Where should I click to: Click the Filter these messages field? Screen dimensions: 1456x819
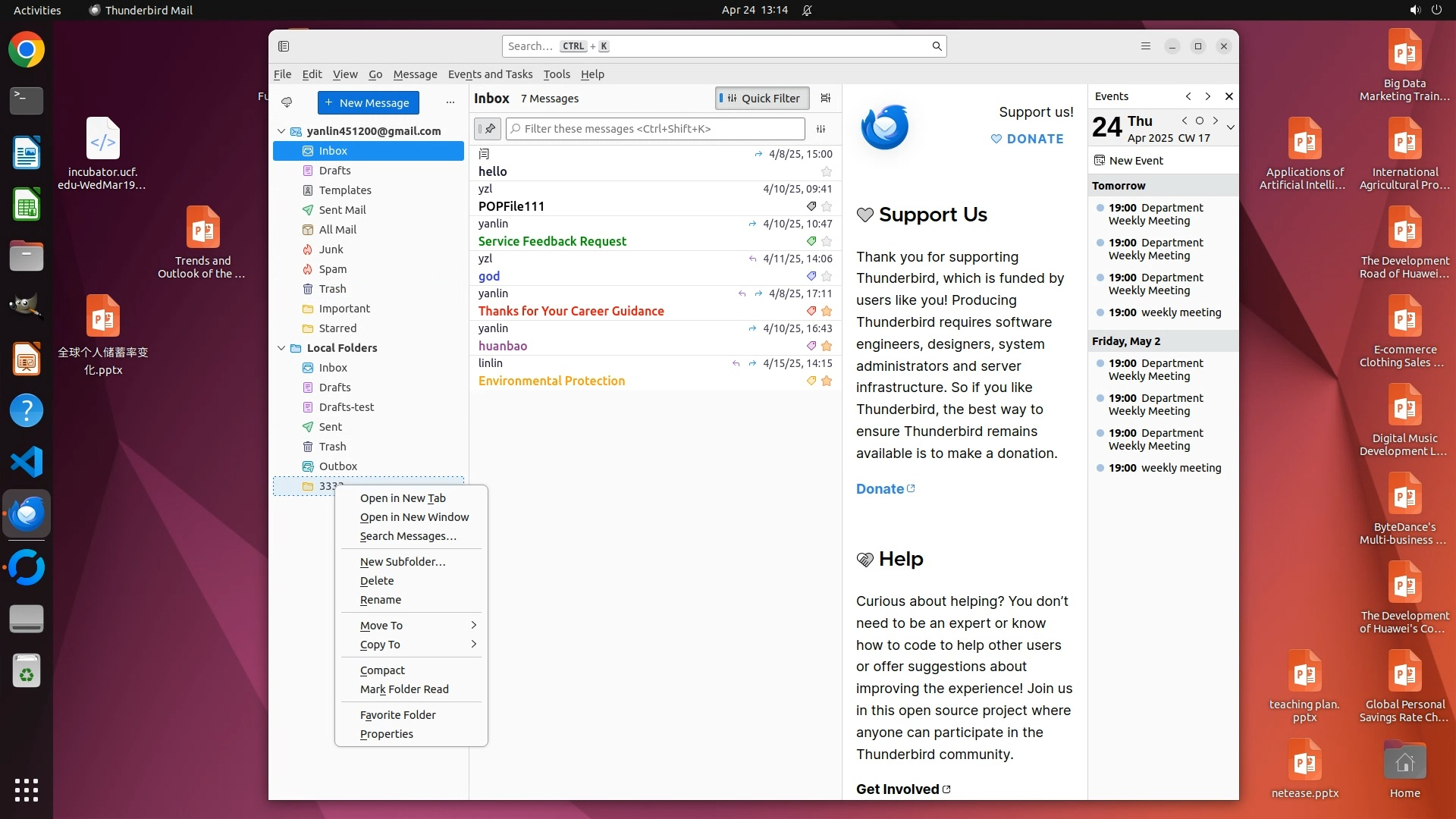(657, 129)
